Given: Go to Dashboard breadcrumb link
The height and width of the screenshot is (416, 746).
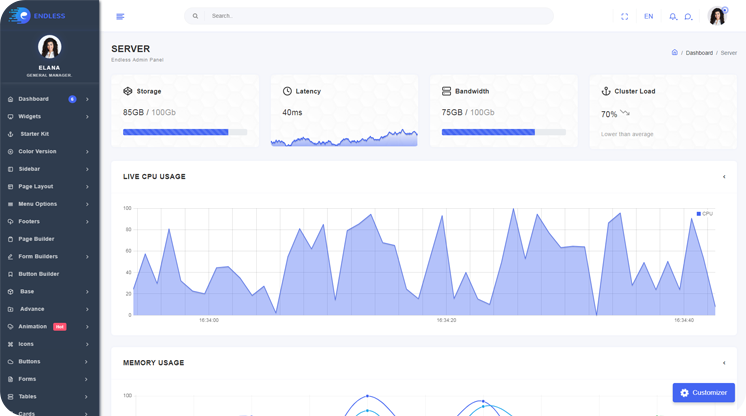Looking at the screenshot, I should (699, 53).
